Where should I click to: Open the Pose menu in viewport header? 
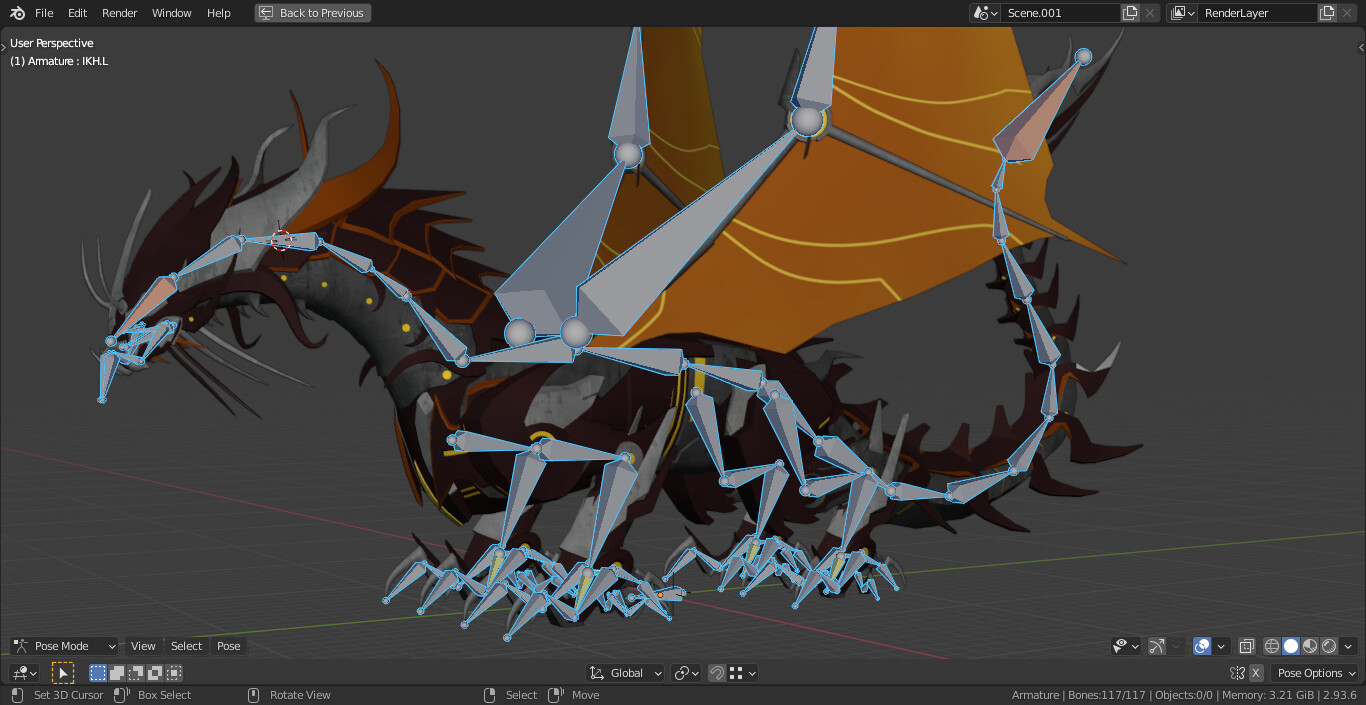pos(228,646)
